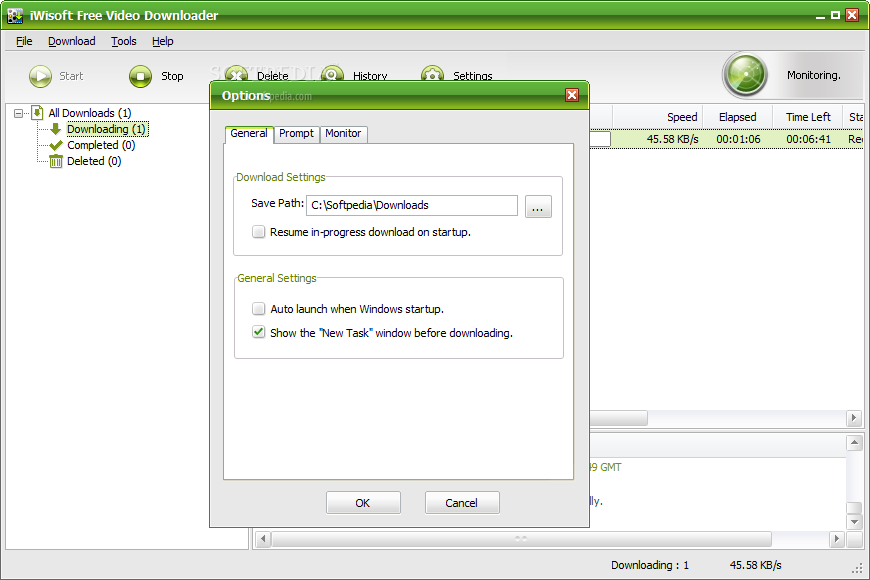Select All Downloads (1) tree item
This screenshot has height=580, width=870.
coord(90,113)
